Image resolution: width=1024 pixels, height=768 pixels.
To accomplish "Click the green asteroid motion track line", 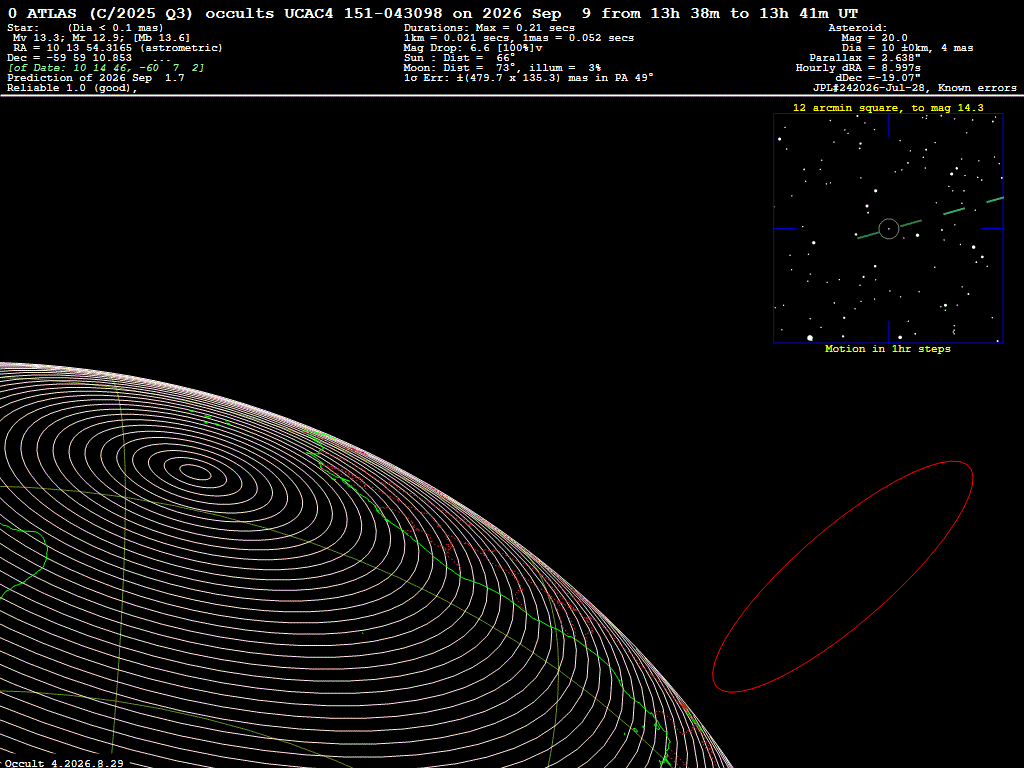I will [930, 218].
